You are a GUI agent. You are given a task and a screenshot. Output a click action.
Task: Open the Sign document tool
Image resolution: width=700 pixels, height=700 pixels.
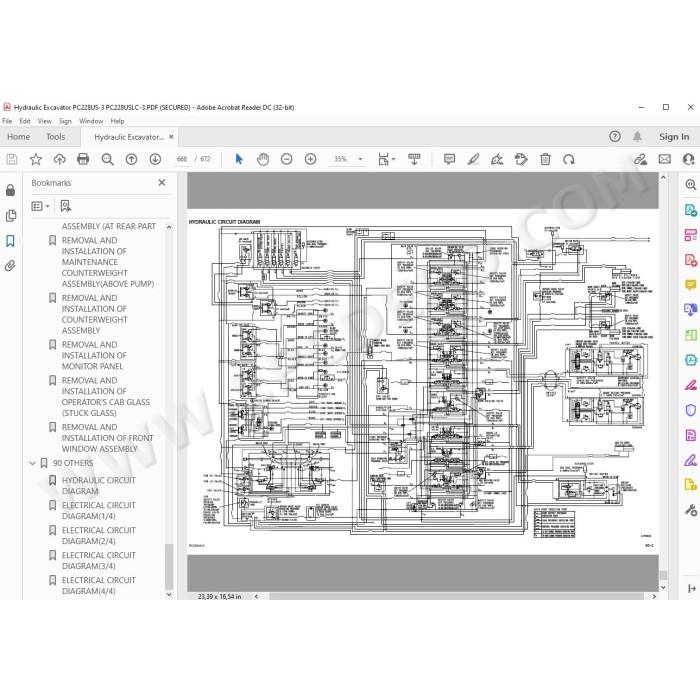[x=497, y=159]
